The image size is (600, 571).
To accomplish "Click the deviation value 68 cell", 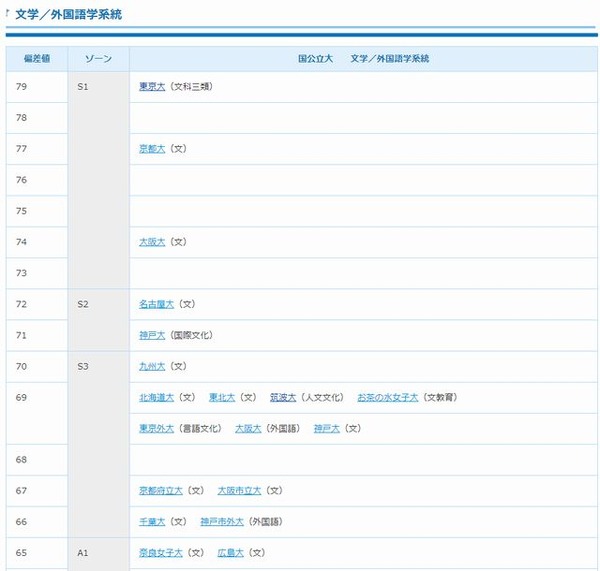I will tap(37, 460).
